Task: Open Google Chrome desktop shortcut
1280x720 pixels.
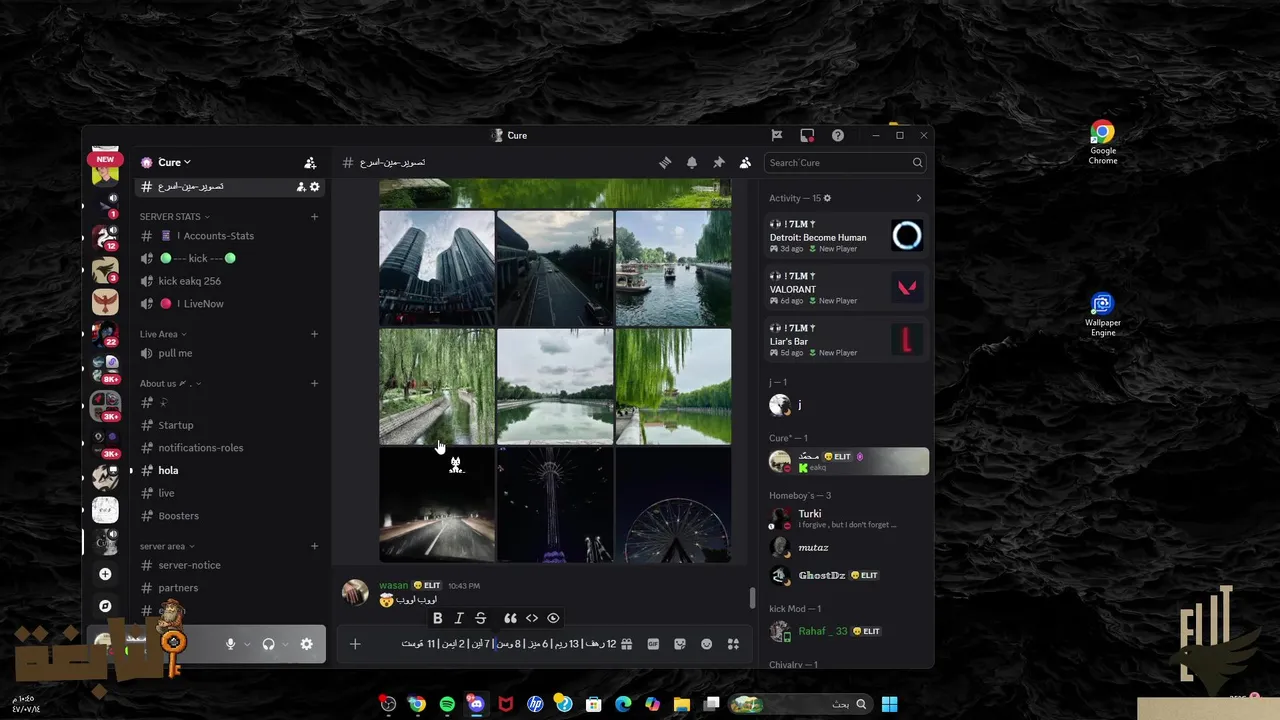Action: pos(1102,144)
